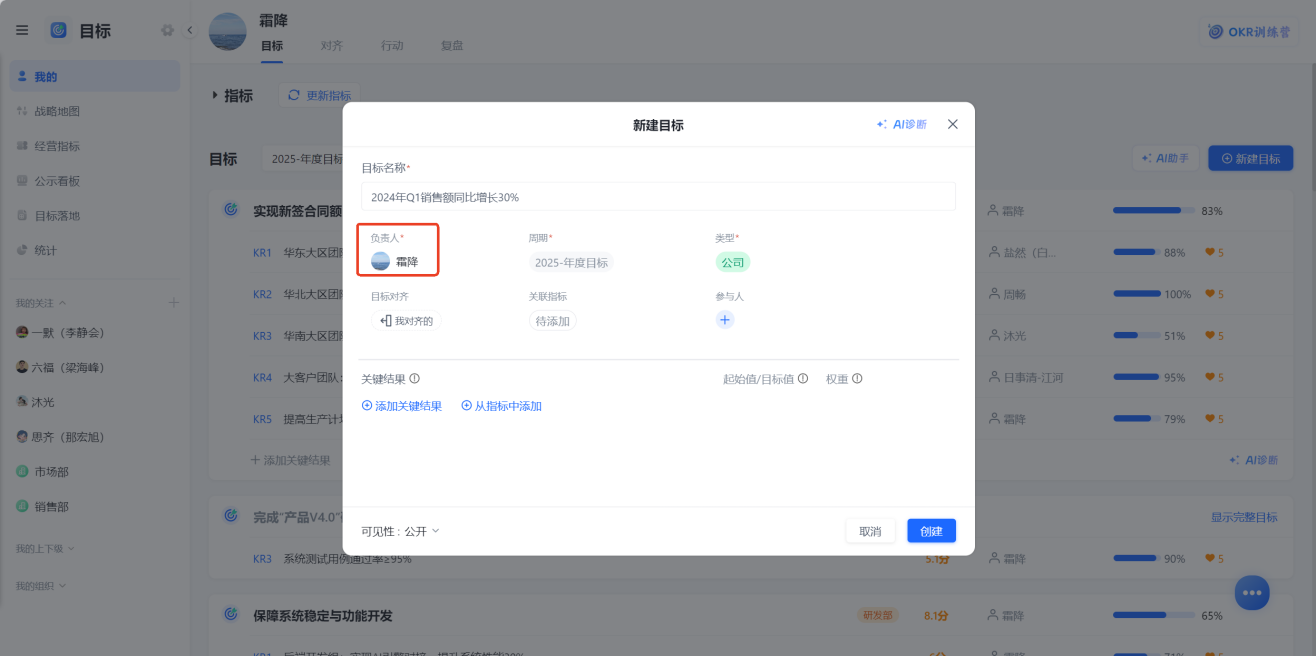The width and height of the screenshot is (1316, 656).
Task: Open 战略地图 in the sidebar
Action: coord(95,111)
